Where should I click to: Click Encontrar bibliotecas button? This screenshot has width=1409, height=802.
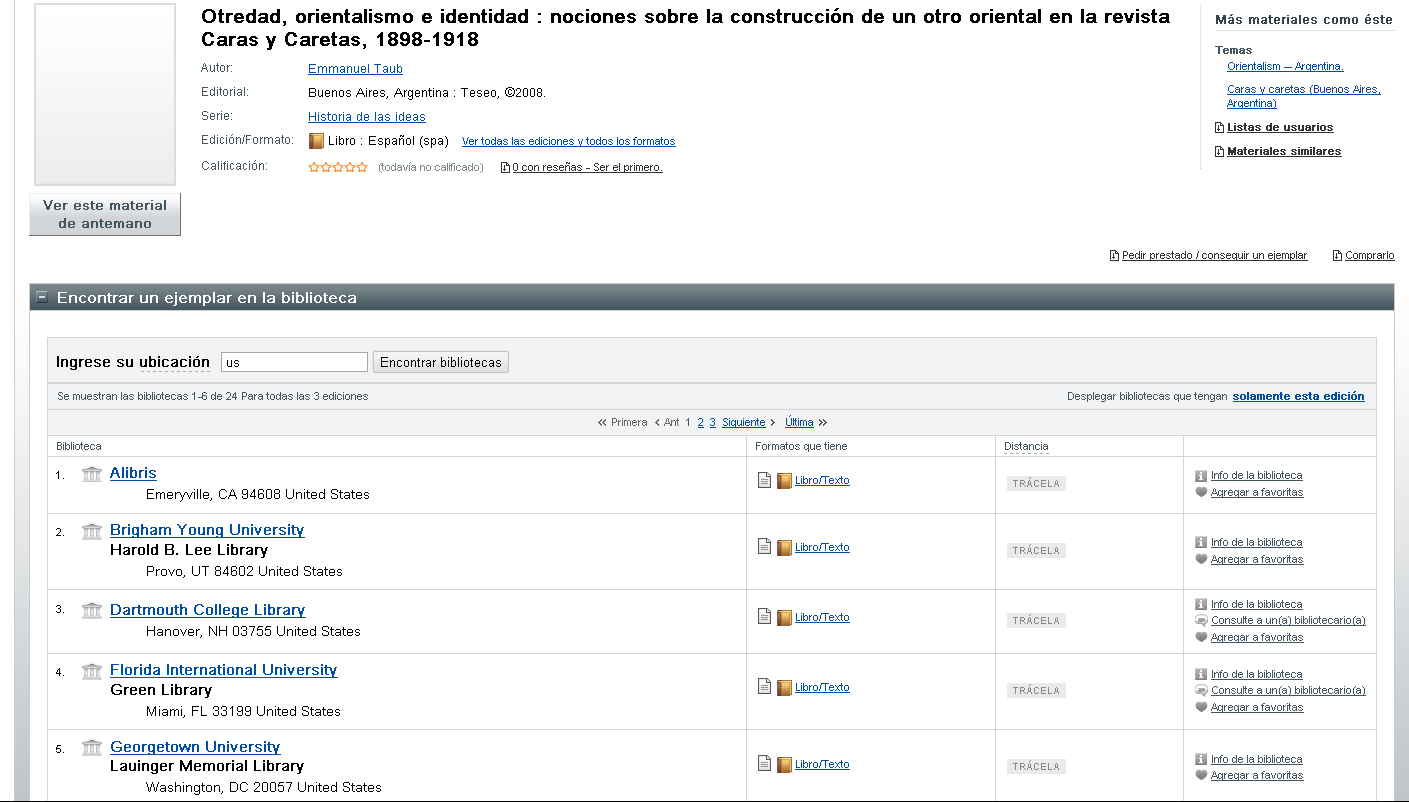(441, 362)
